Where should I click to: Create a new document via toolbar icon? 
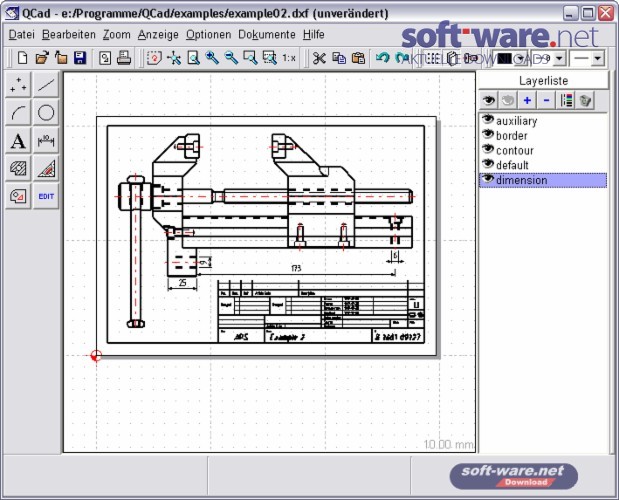[23, 58]
